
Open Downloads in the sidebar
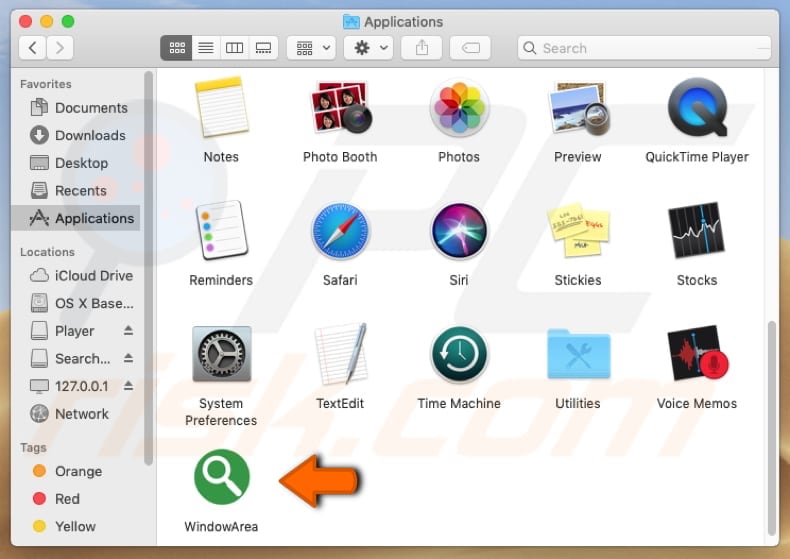(76, 135)
